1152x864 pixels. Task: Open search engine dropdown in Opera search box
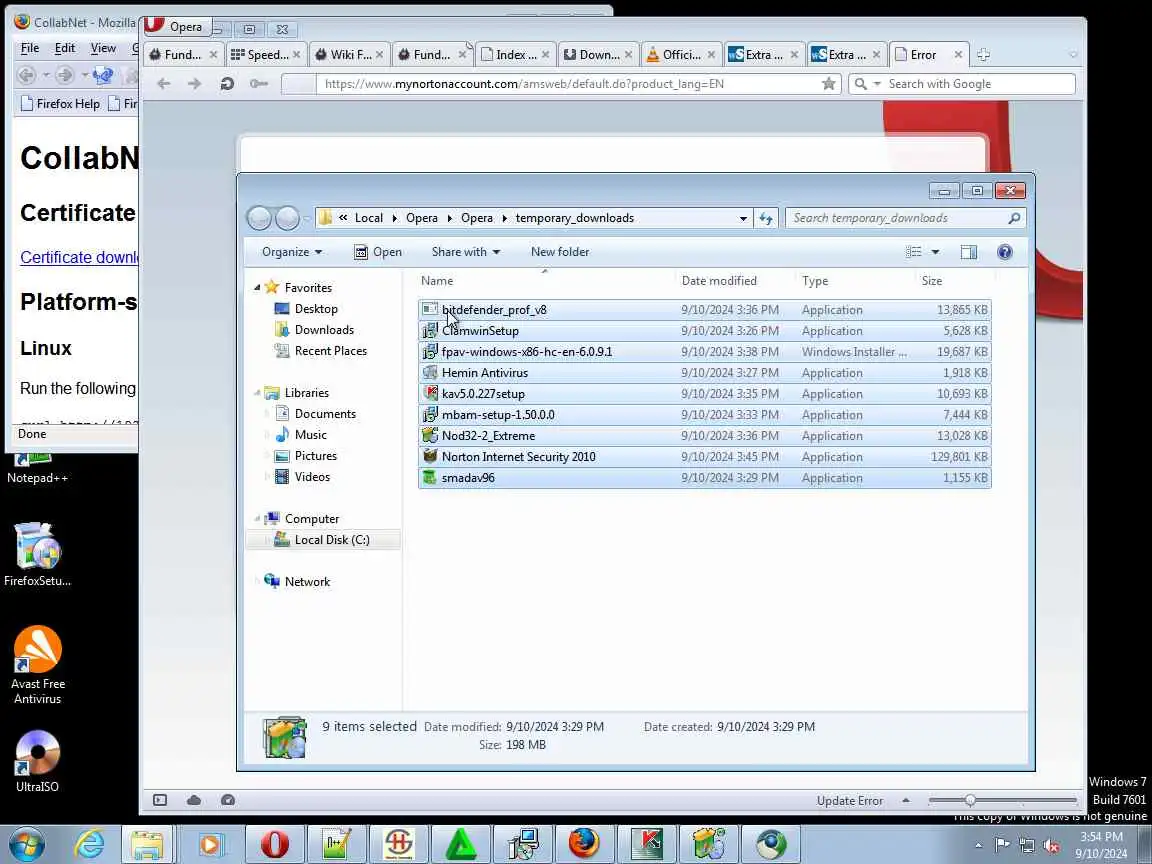[876, 84]
